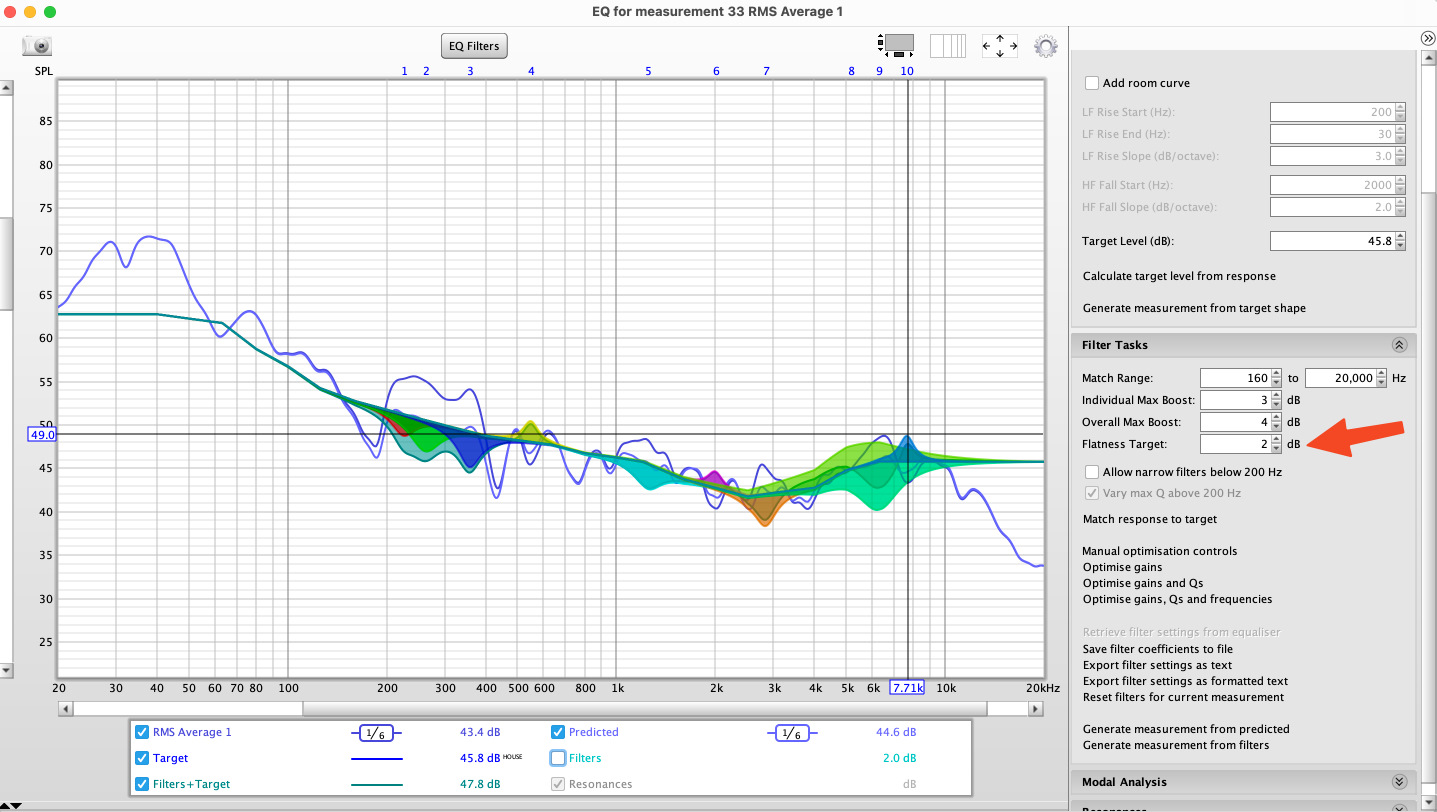Select filter marker 3 above the graph
1437x812 pixels.
[x=470, y=71]
